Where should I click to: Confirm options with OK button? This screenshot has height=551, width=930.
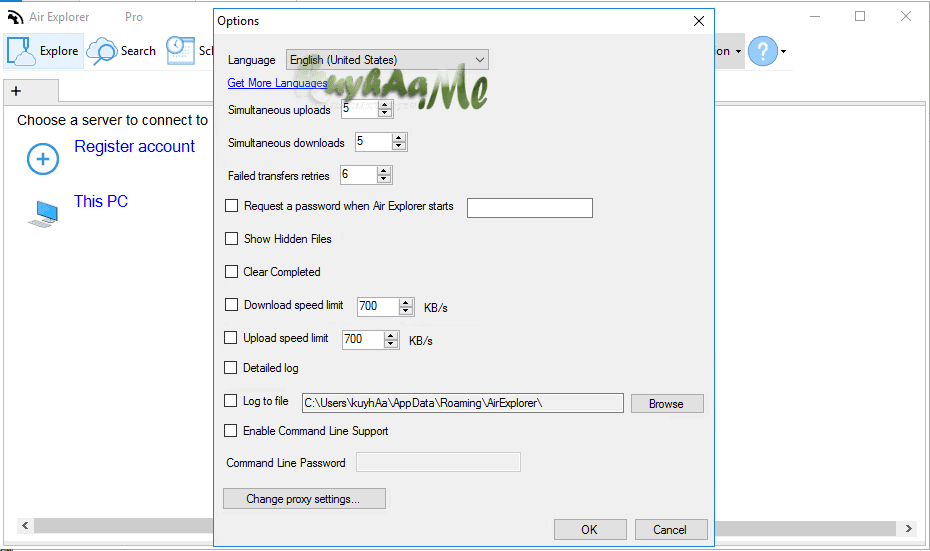click(x=590, y=530)
